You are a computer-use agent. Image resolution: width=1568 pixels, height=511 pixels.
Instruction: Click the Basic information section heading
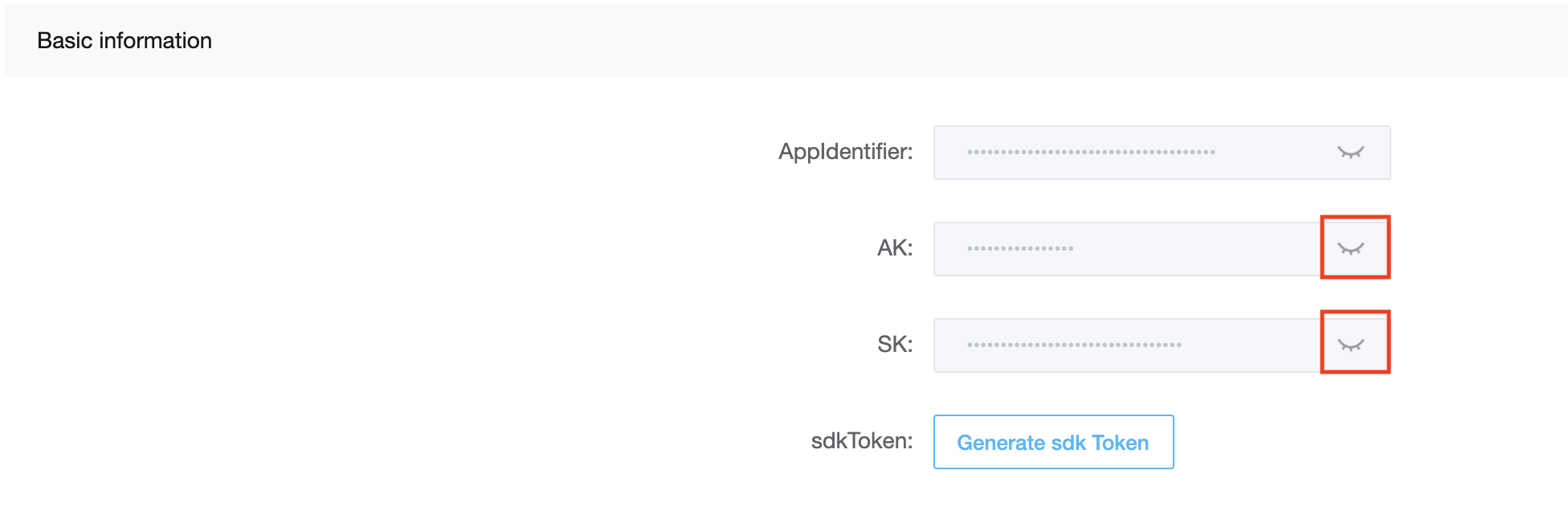click(x=125, y=41)
